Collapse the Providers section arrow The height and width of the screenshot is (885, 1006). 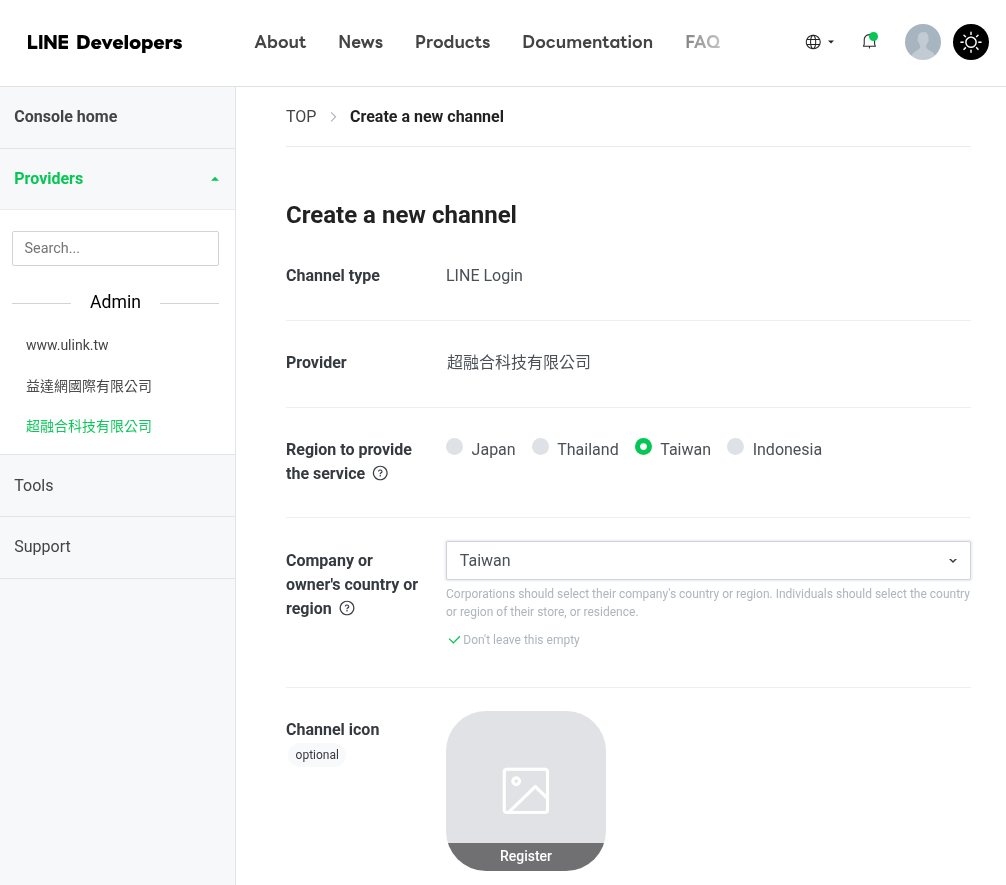(215, 179)
